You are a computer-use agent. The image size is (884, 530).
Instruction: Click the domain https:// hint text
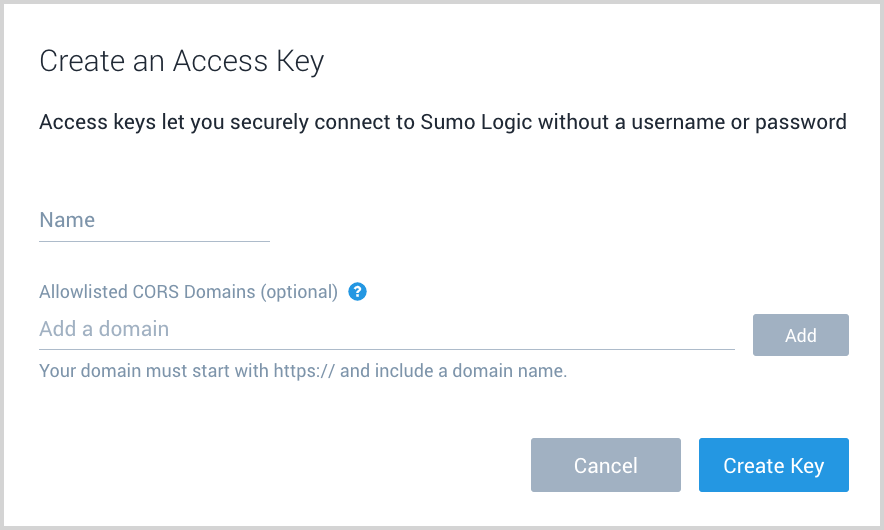[303, 371]
